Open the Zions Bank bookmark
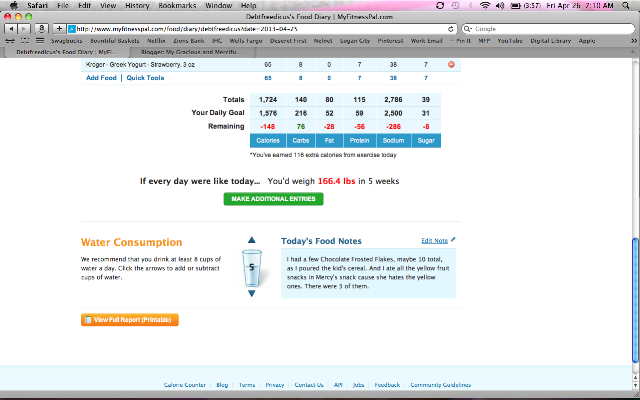The image size is (640, 400). [x=189, y=41]
